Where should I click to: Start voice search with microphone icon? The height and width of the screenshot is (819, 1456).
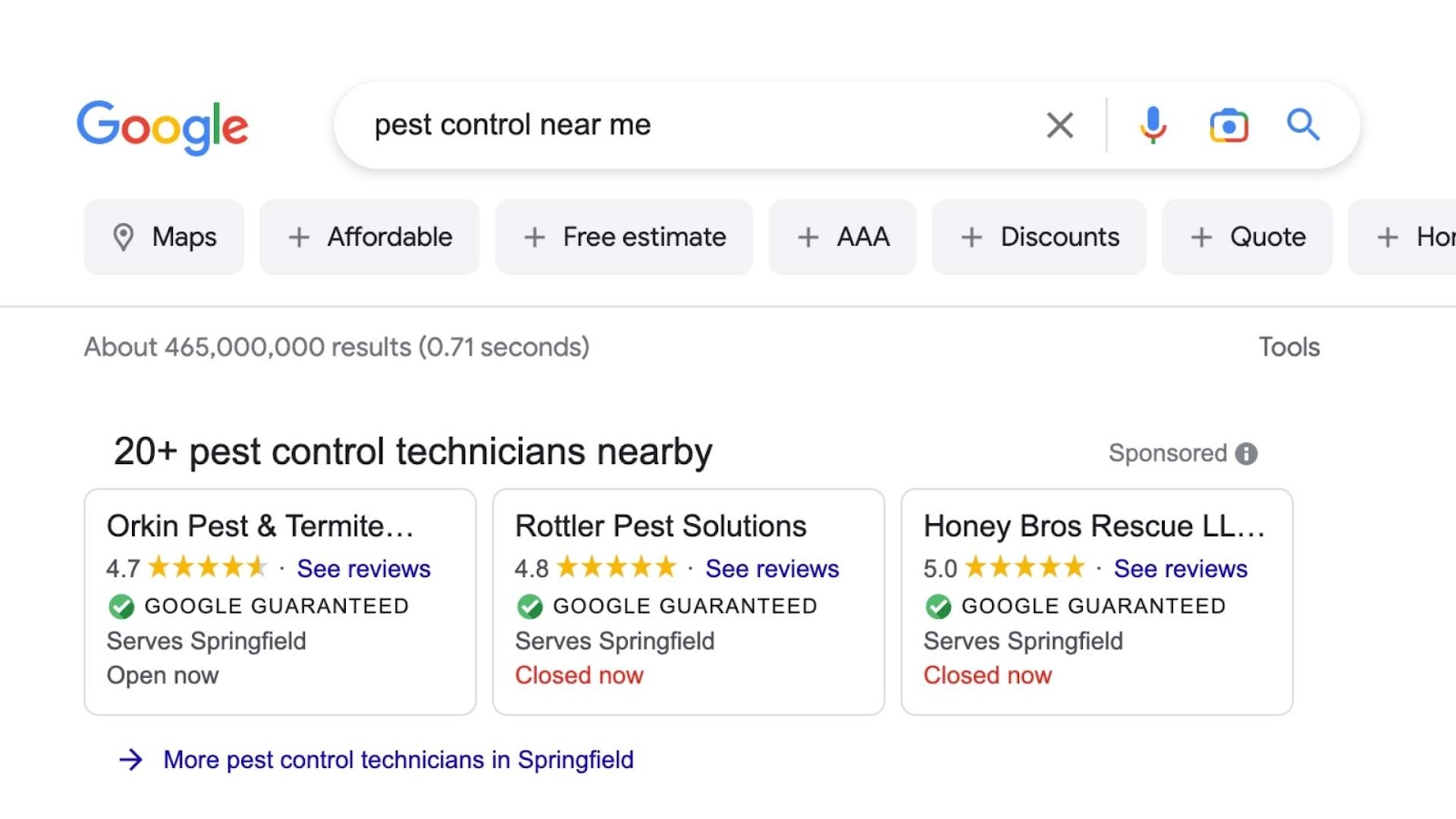coord(1152,125)
